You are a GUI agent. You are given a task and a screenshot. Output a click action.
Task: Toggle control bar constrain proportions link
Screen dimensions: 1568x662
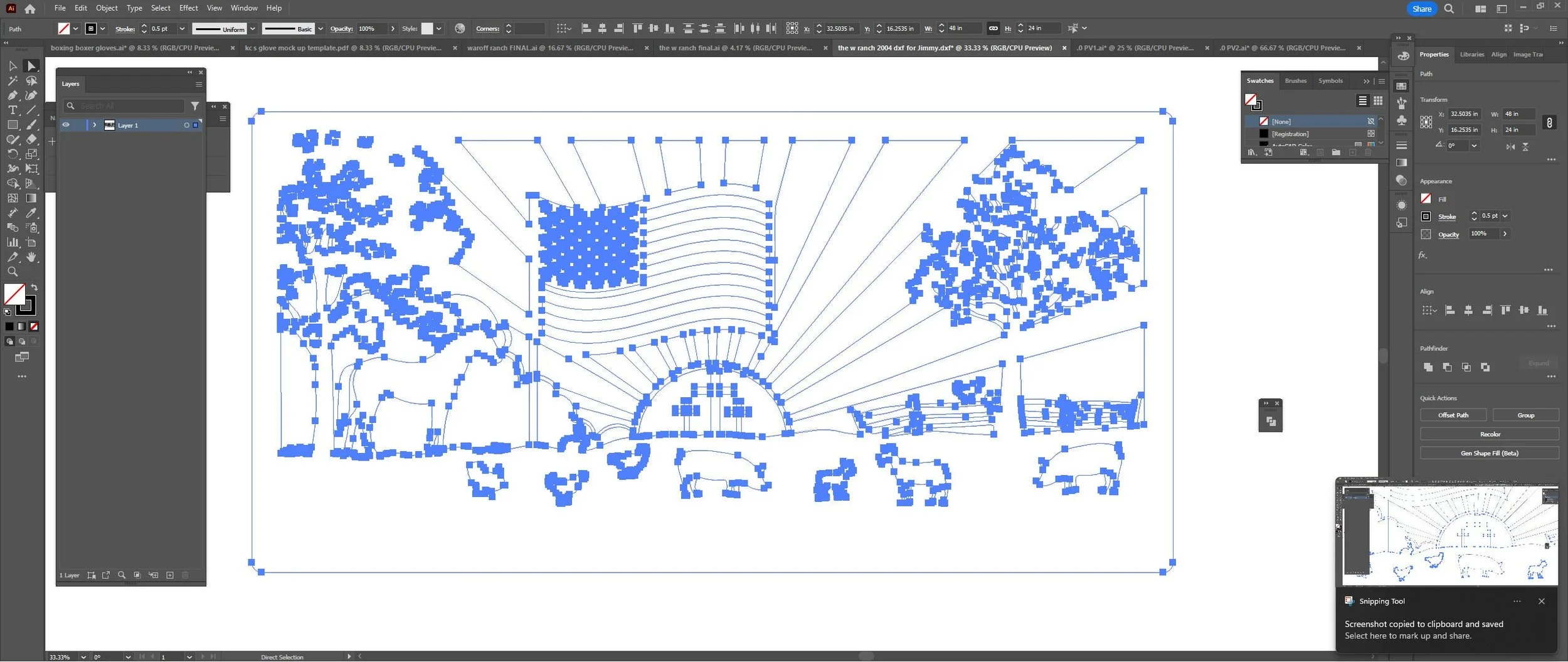point(993,28)
